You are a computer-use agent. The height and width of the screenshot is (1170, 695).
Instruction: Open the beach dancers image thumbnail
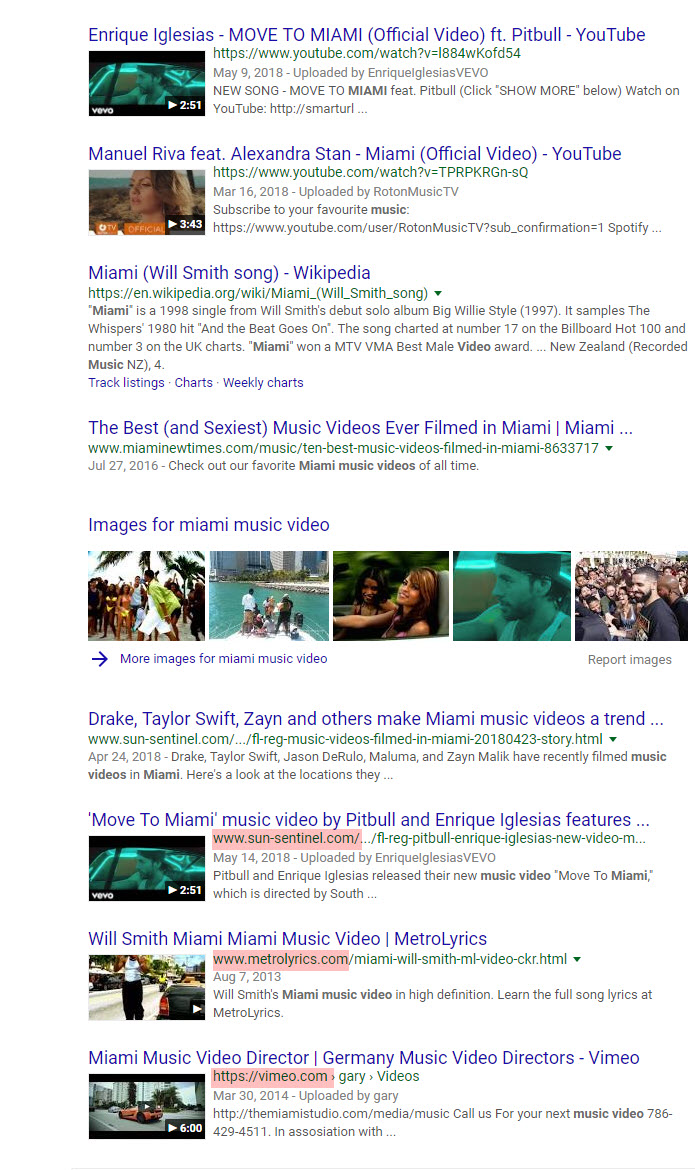(x=146, y=595)
